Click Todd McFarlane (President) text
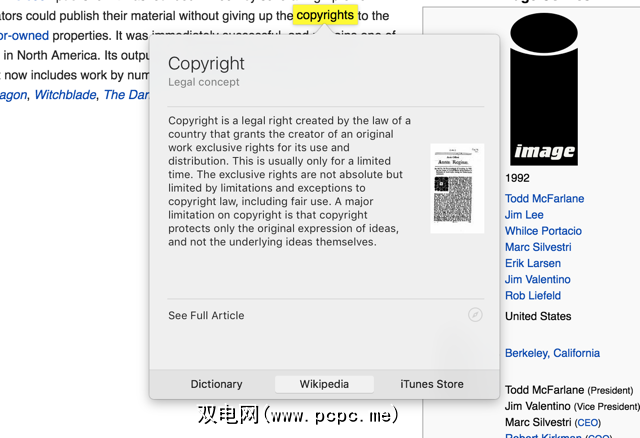Image resolution: width=640 pixels, height=438 pixels. tap(569, 390)
